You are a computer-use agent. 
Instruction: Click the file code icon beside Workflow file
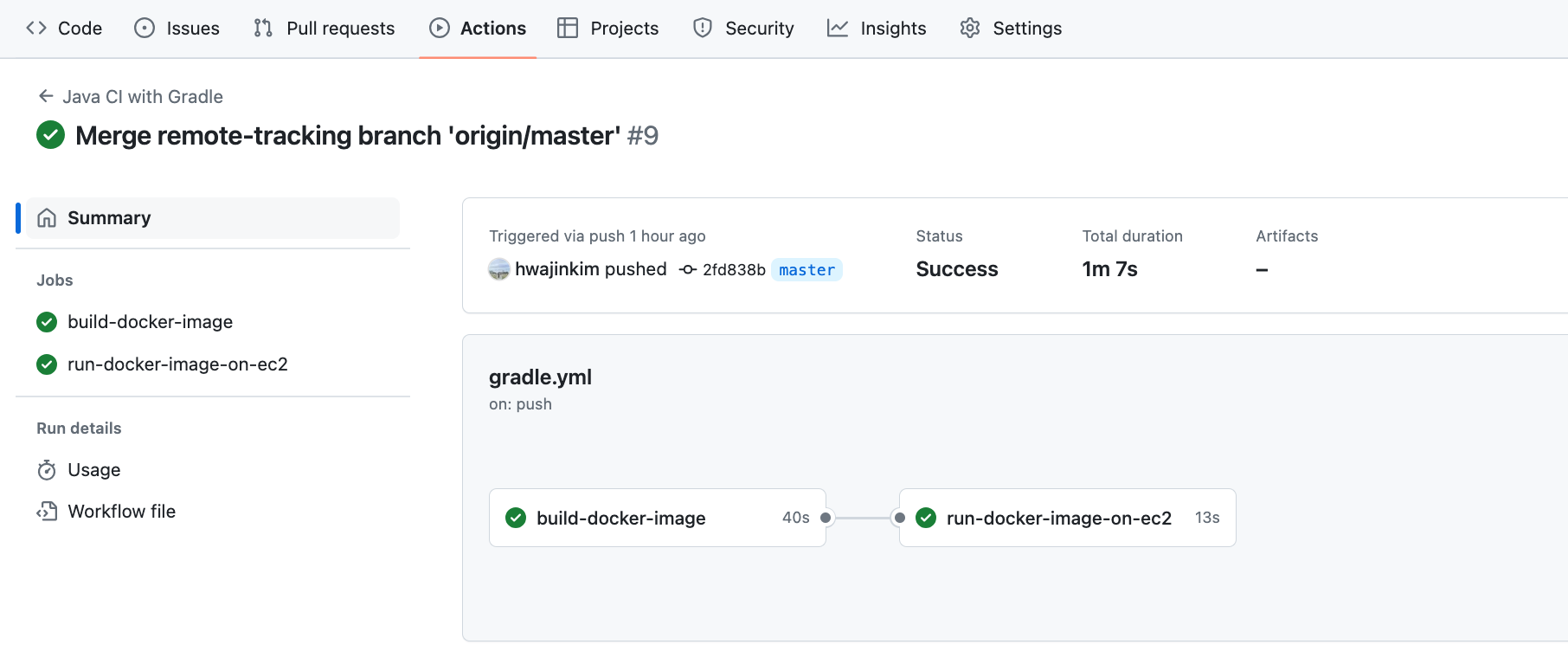47,512
